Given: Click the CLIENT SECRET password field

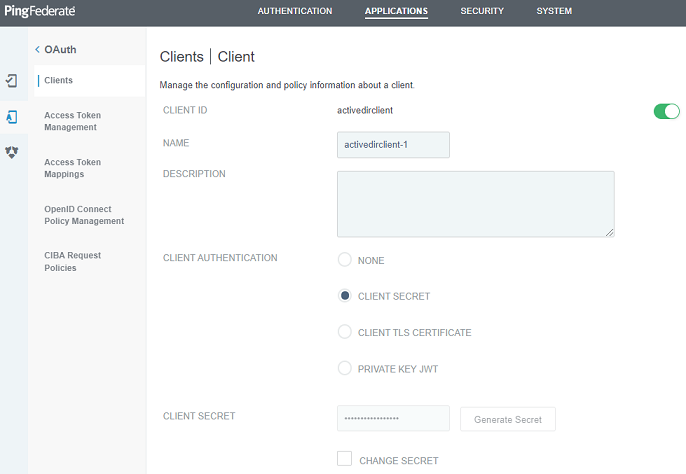Looking at the screenshot, I should pos(393,418).
